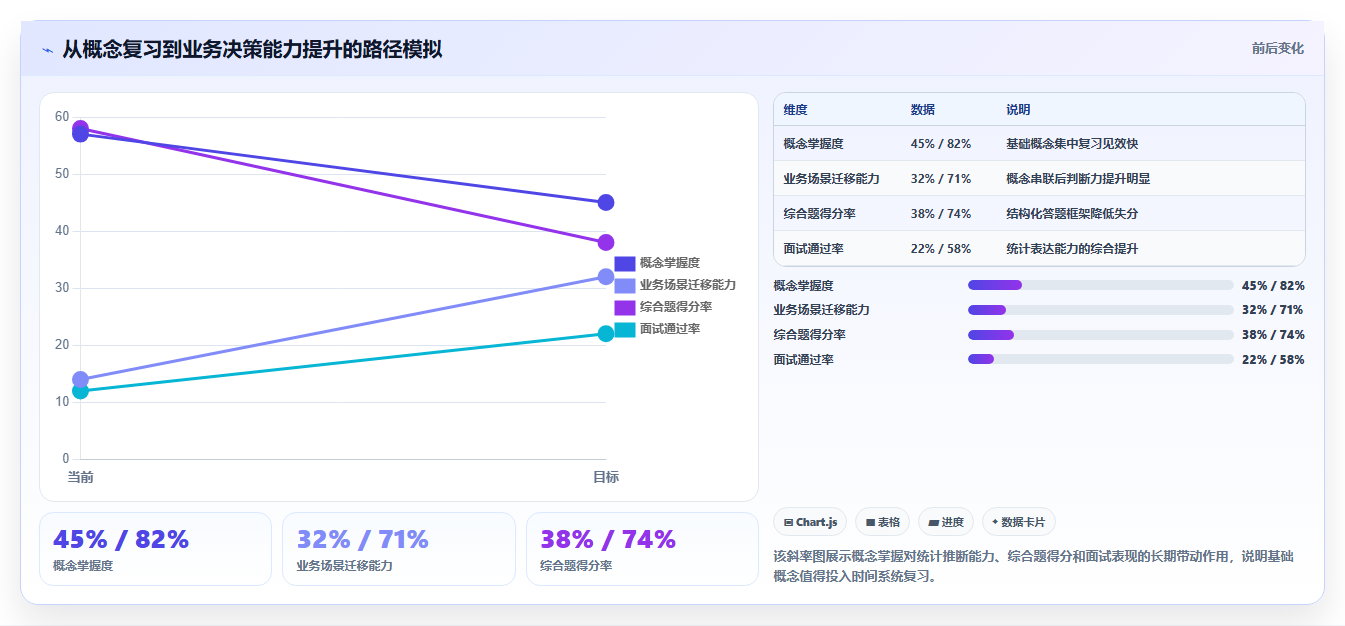
Task: Toggle 面试通过率 legend color swatch
Action: pyautogui.click(x=625, y=329)
